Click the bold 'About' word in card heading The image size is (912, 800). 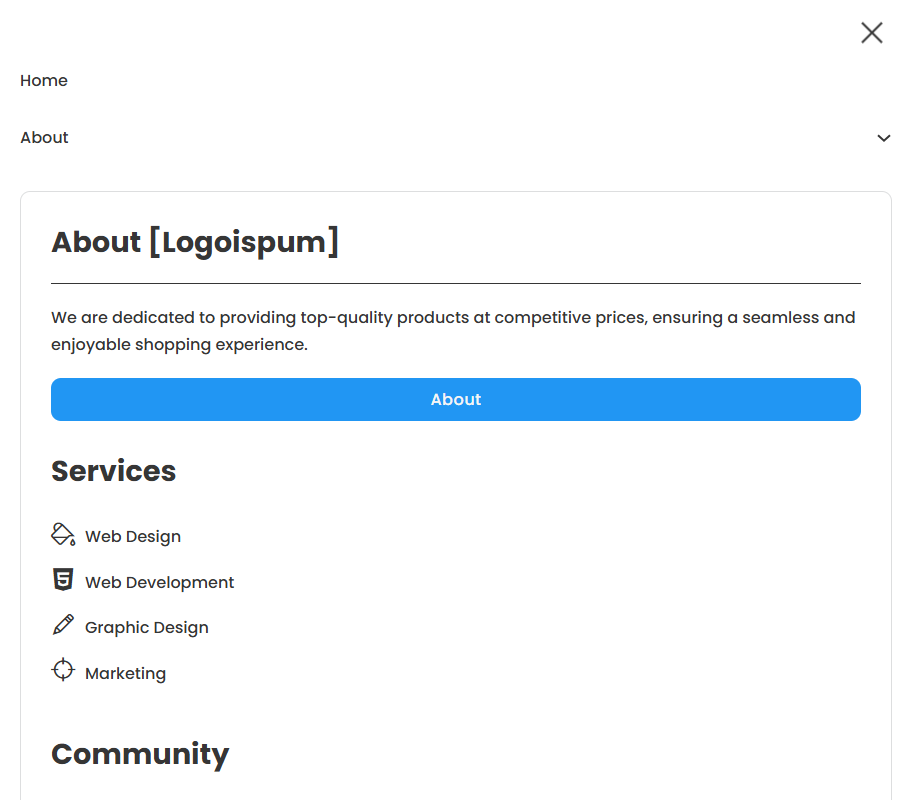point(96,242)
